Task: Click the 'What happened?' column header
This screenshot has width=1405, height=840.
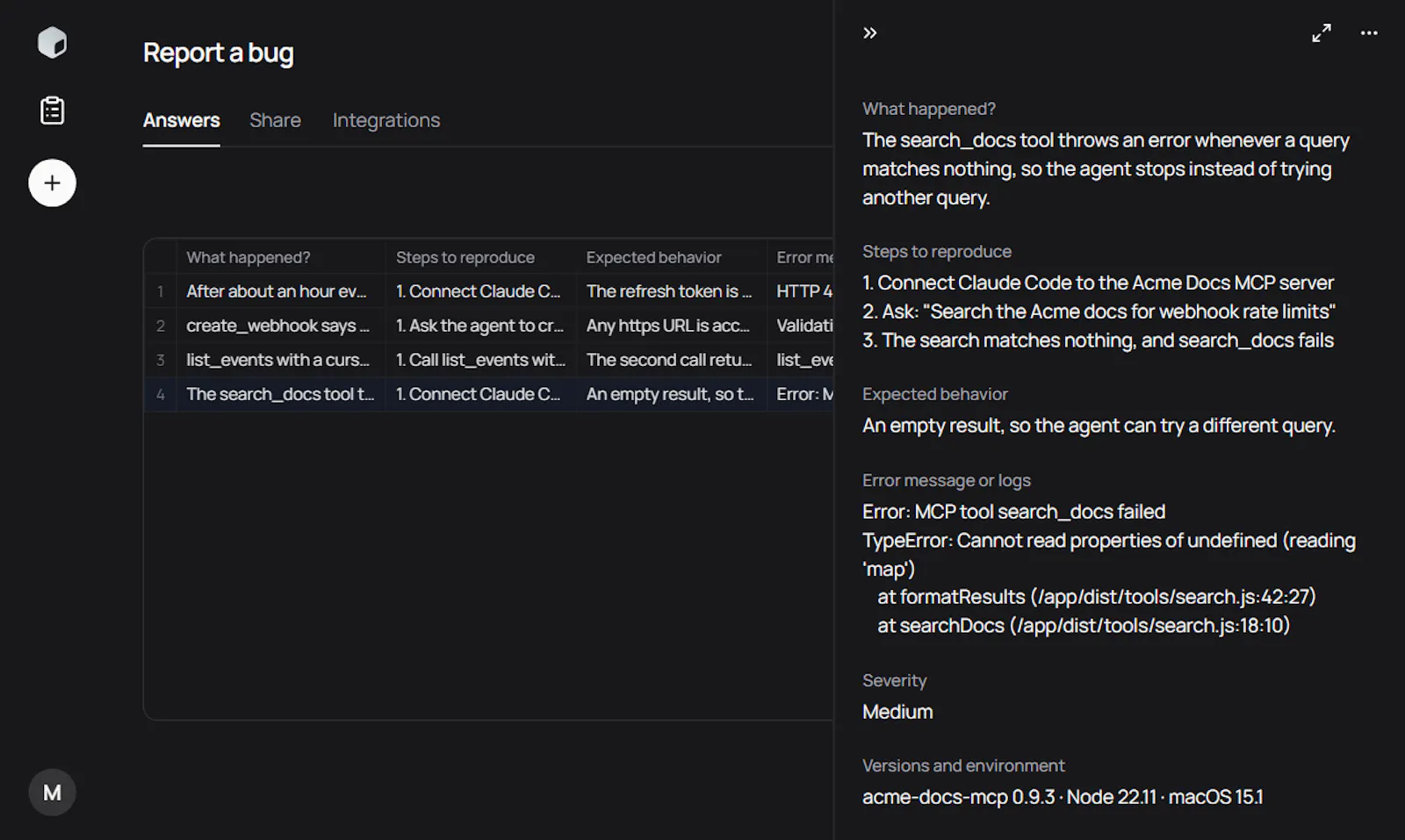Action: pos(280,257)
